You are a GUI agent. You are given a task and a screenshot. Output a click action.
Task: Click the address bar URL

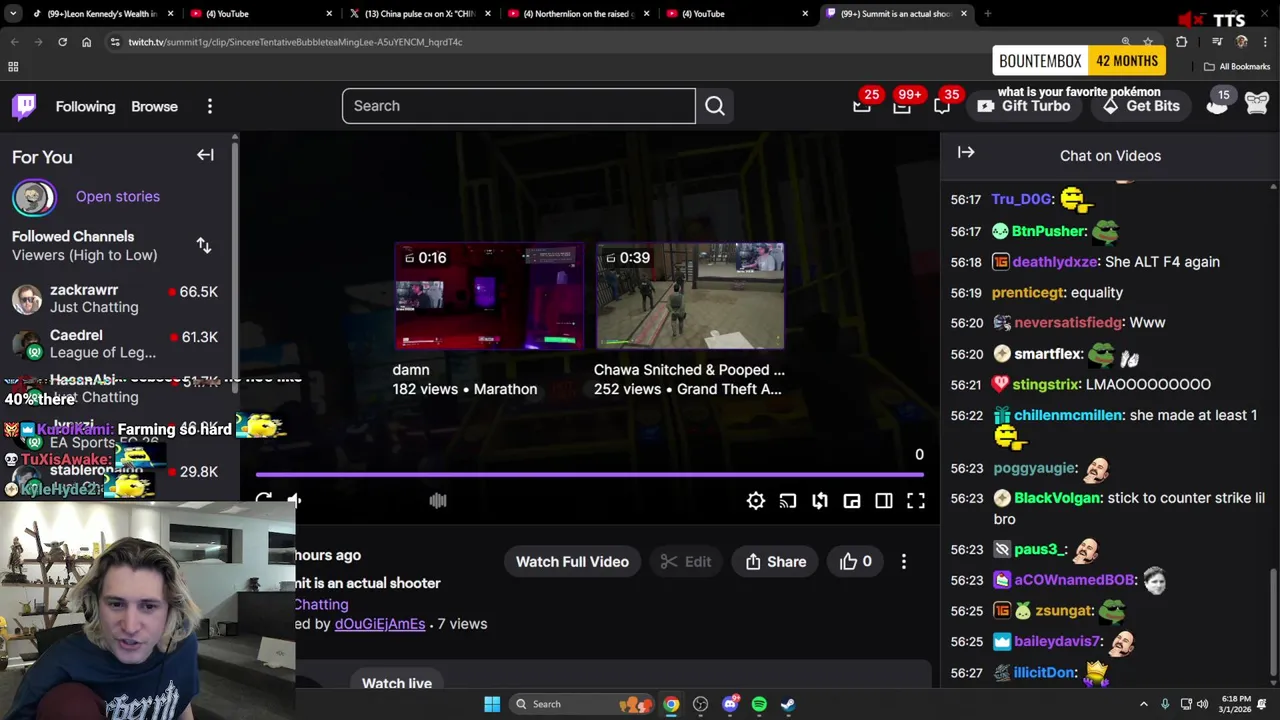[295, 42]
